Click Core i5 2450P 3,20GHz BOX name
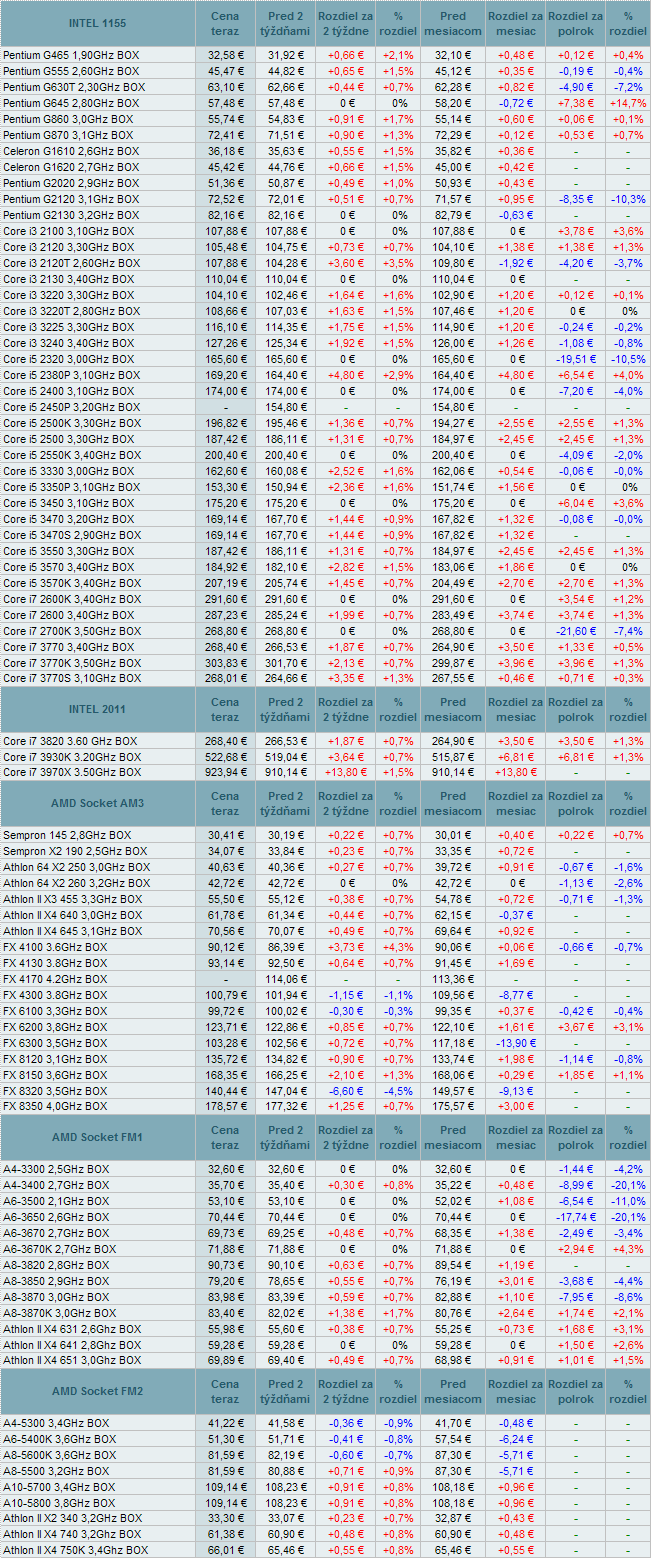This screenshot has height=1558, width=651. (x=71, y=407)
